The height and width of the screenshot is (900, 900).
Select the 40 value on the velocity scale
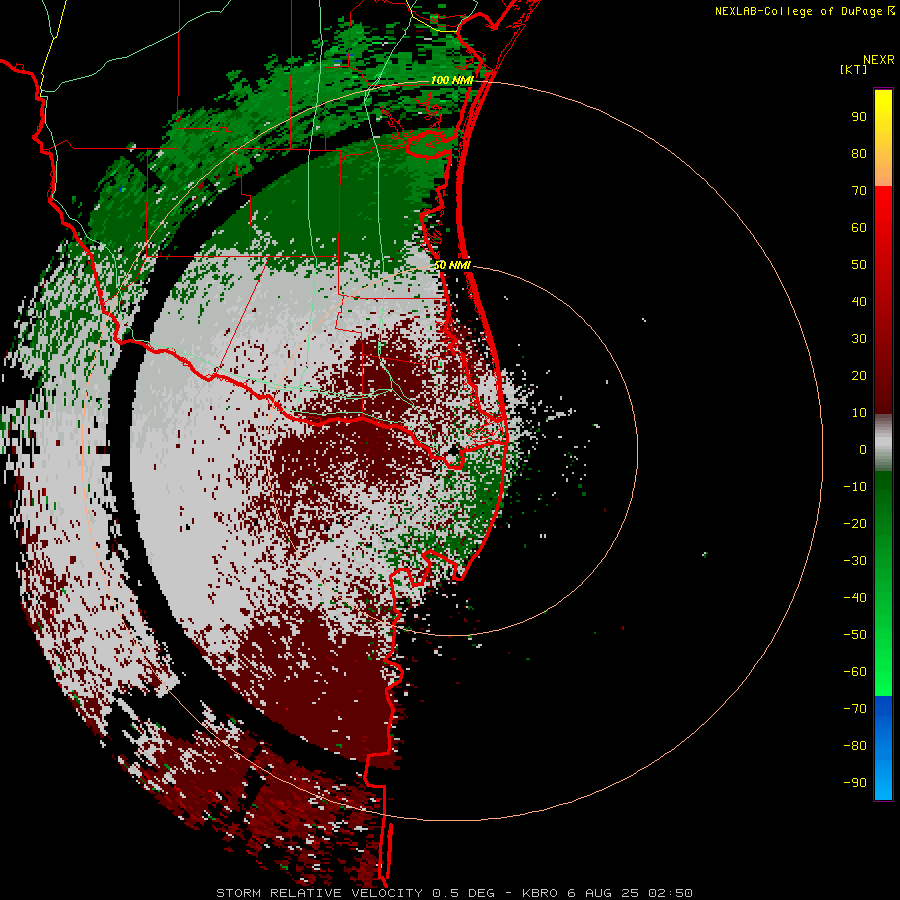859,301
